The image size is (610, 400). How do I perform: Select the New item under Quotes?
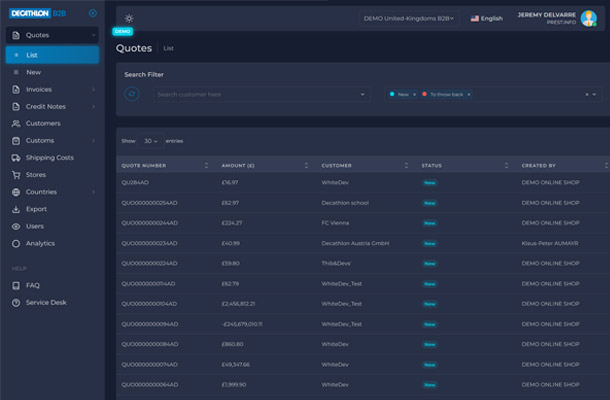click(34, 73)
